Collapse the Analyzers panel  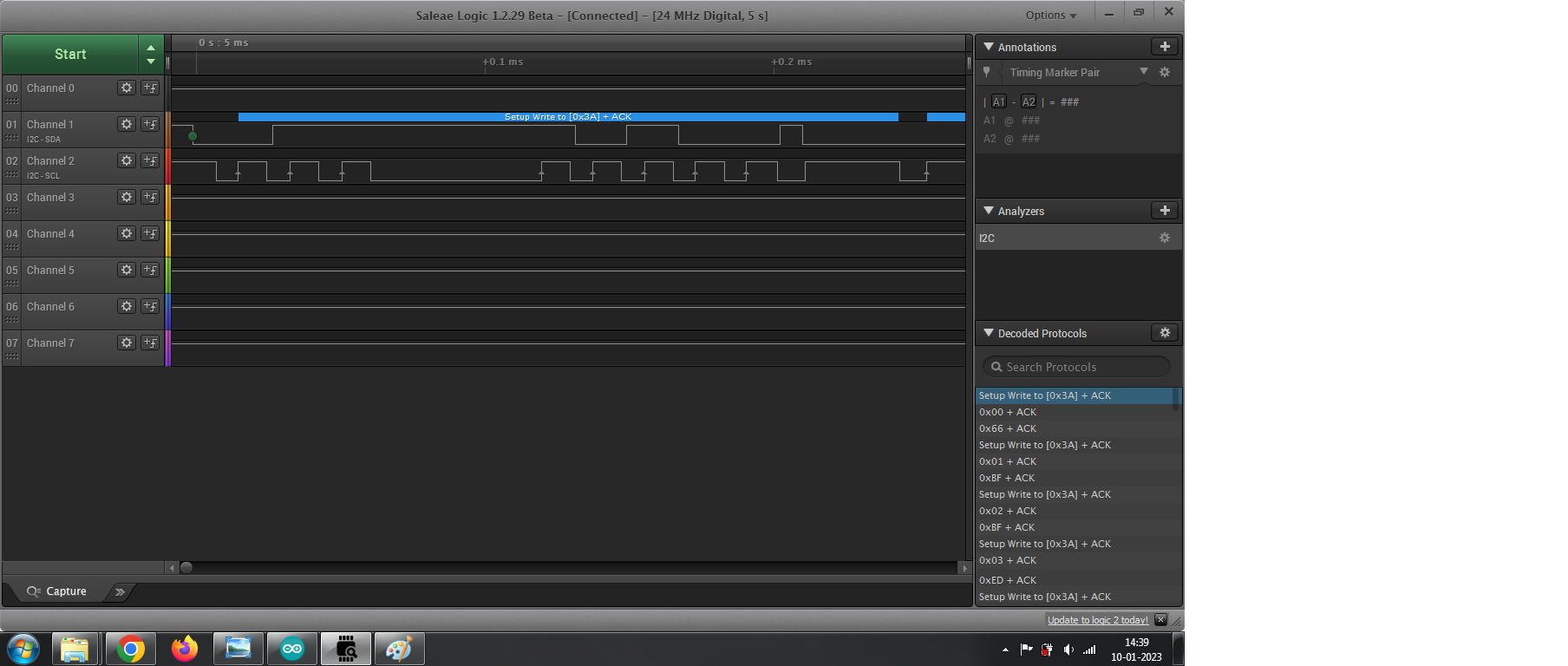(989, 211)
